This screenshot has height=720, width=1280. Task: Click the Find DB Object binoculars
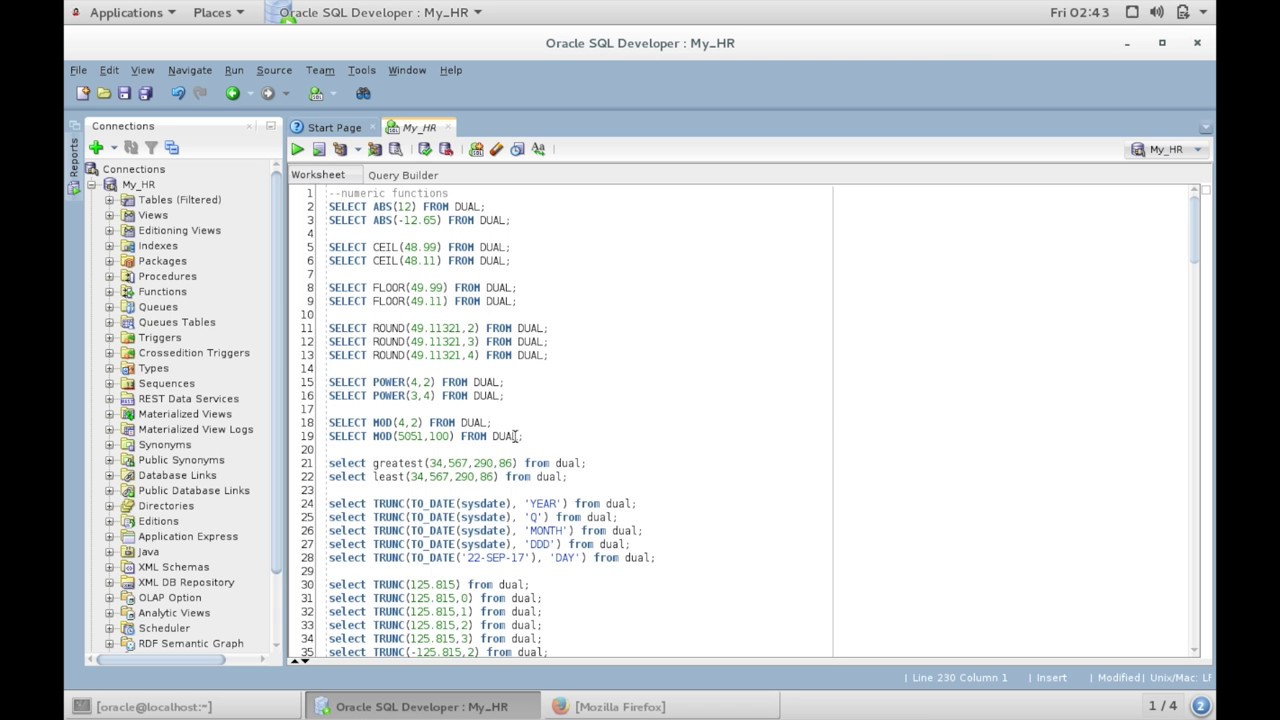363,93
